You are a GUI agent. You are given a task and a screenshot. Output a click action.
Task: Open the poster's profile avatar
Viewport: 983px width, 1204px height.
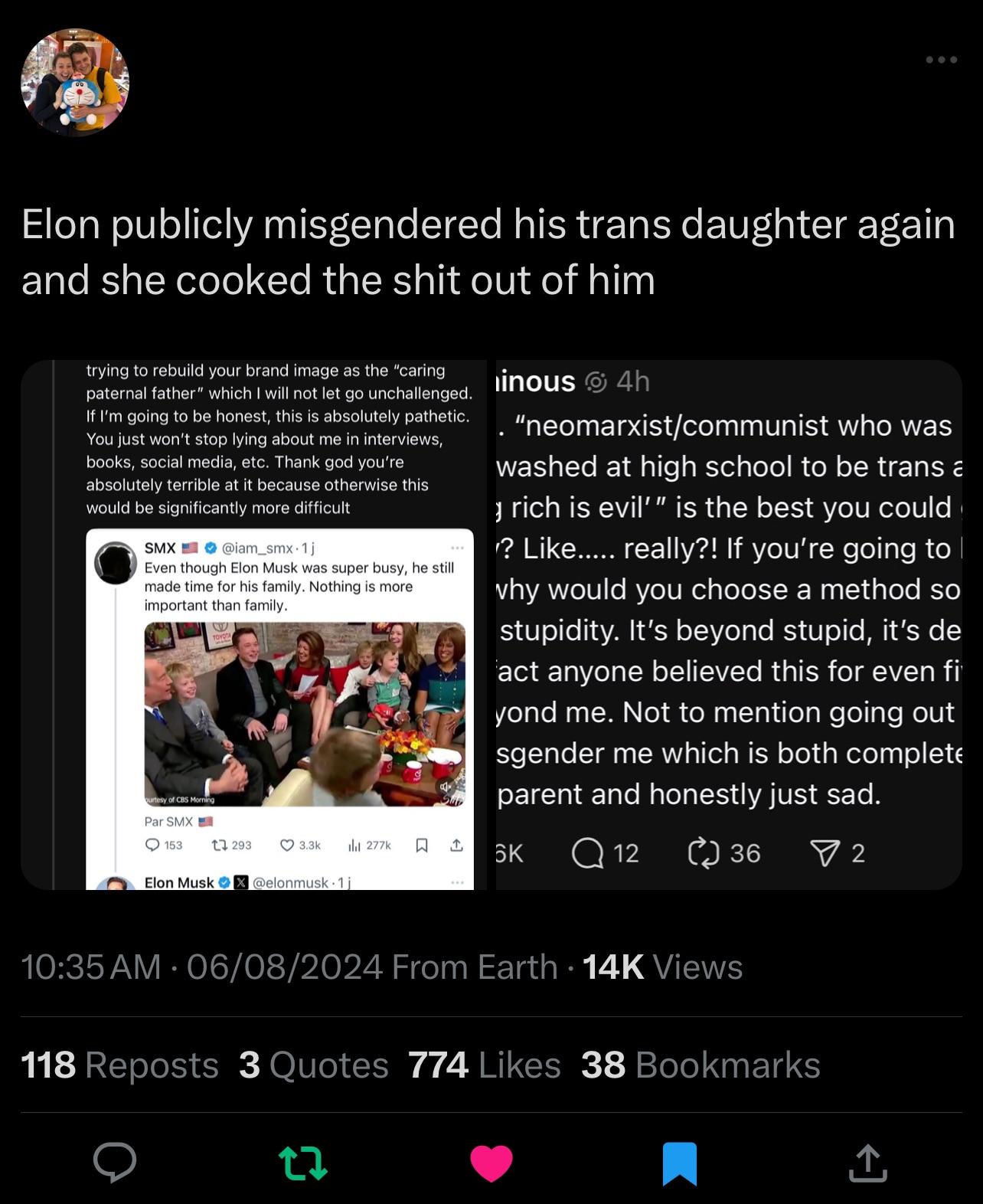[75, 83]
